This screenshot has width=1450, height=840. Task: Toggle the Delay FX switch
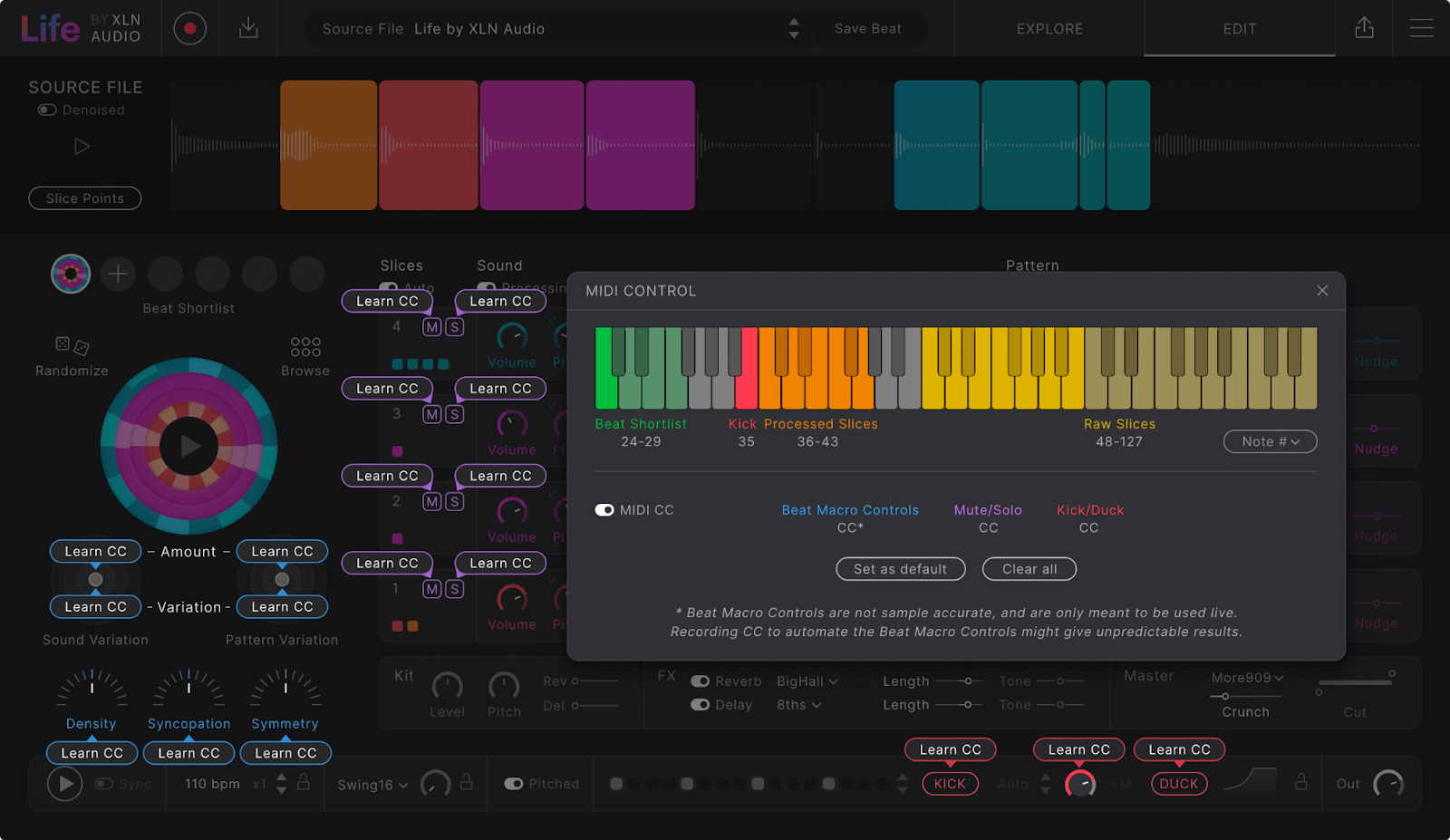pos(701,705)
